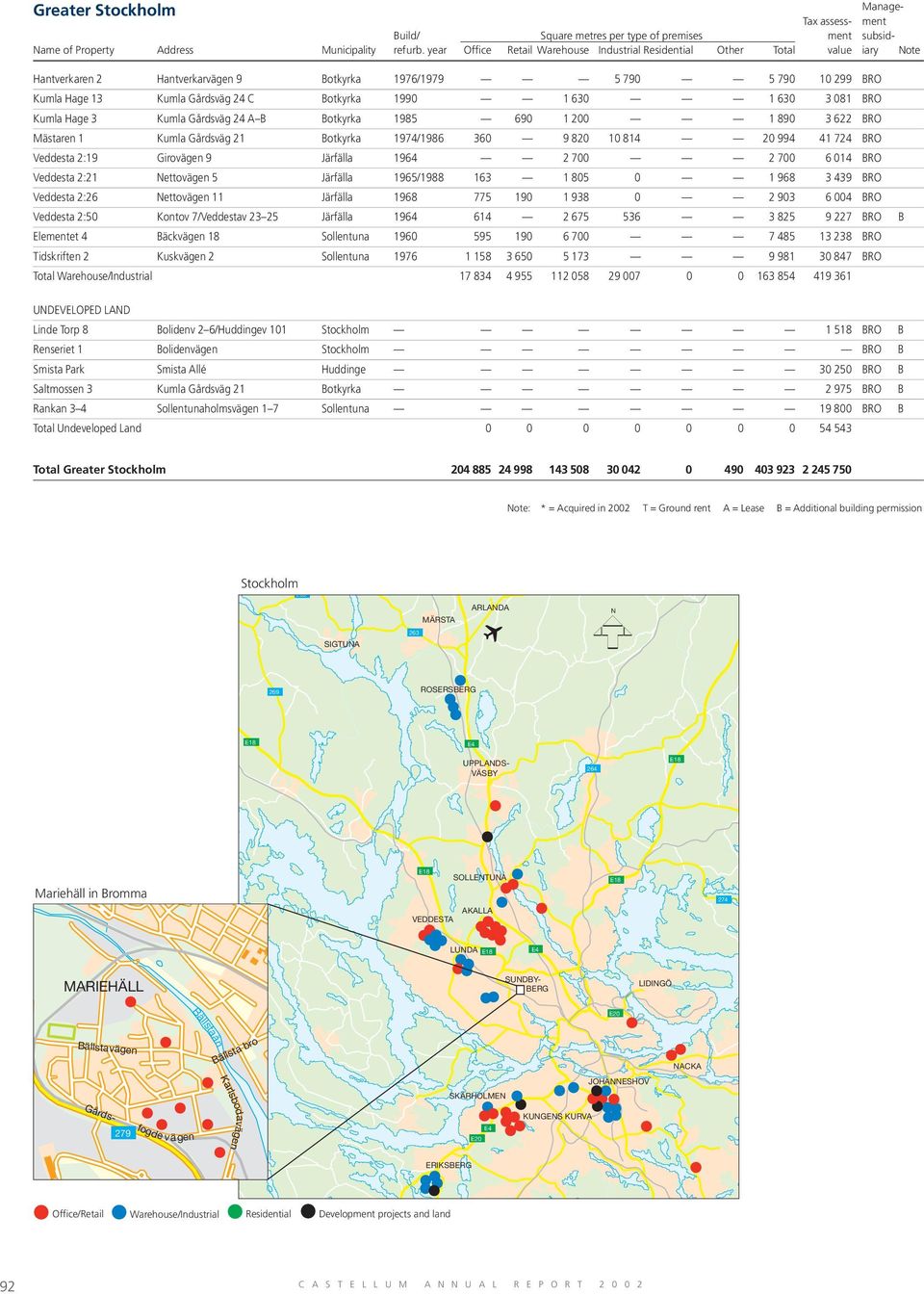This screenshot has width=924, height=1294.
Task: Click the Smista Park property name
Action: [59, 370]
